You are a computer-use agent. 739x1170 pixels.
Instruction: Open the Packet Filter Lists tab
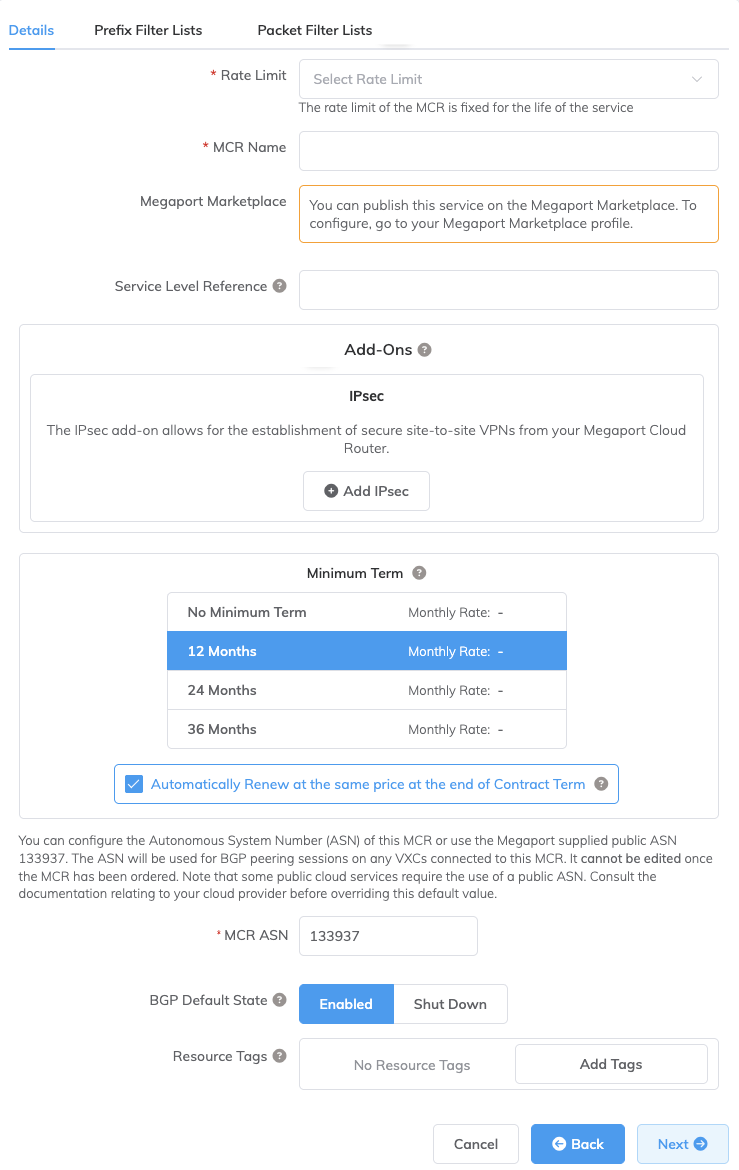(x=315, y=30)
